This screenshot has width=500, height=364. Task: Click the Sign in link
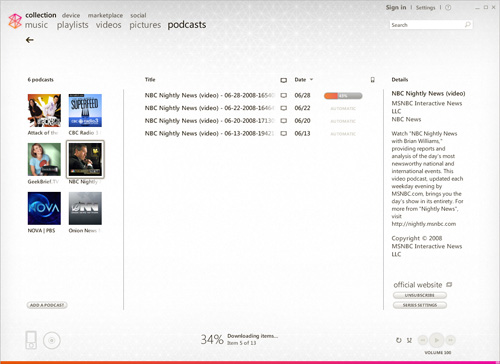[396, 7]
